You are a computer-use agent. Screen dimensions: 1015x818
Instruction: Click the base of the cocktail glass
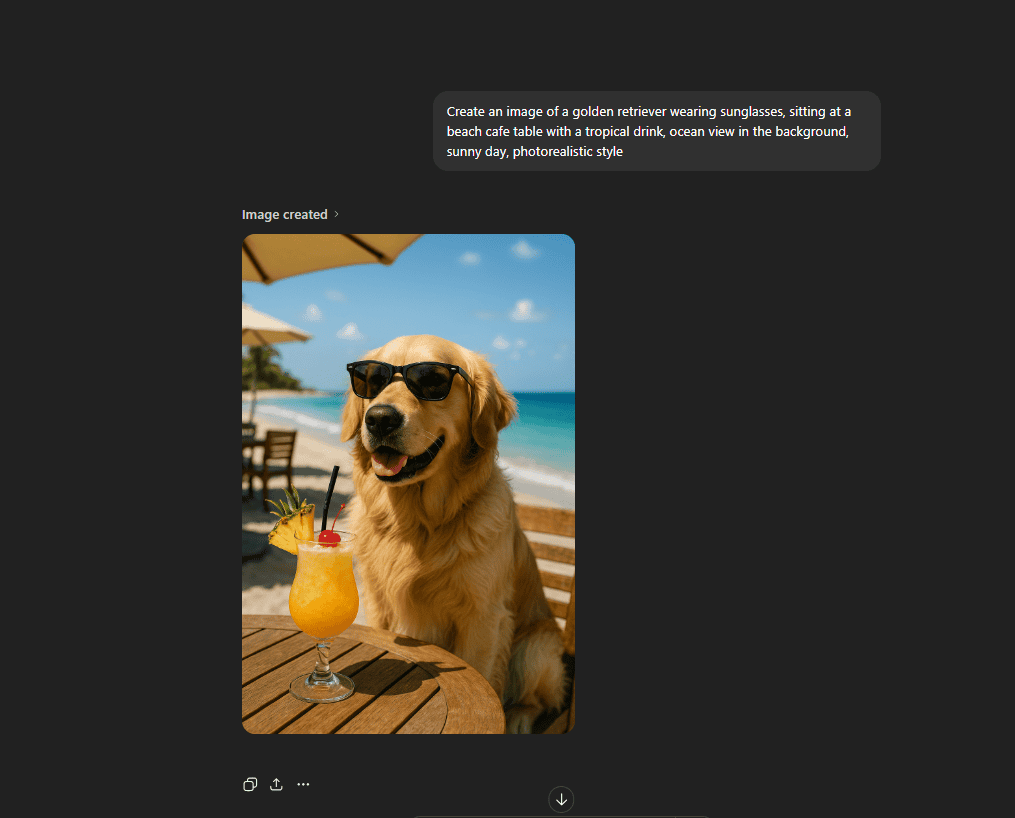[321, 688]
